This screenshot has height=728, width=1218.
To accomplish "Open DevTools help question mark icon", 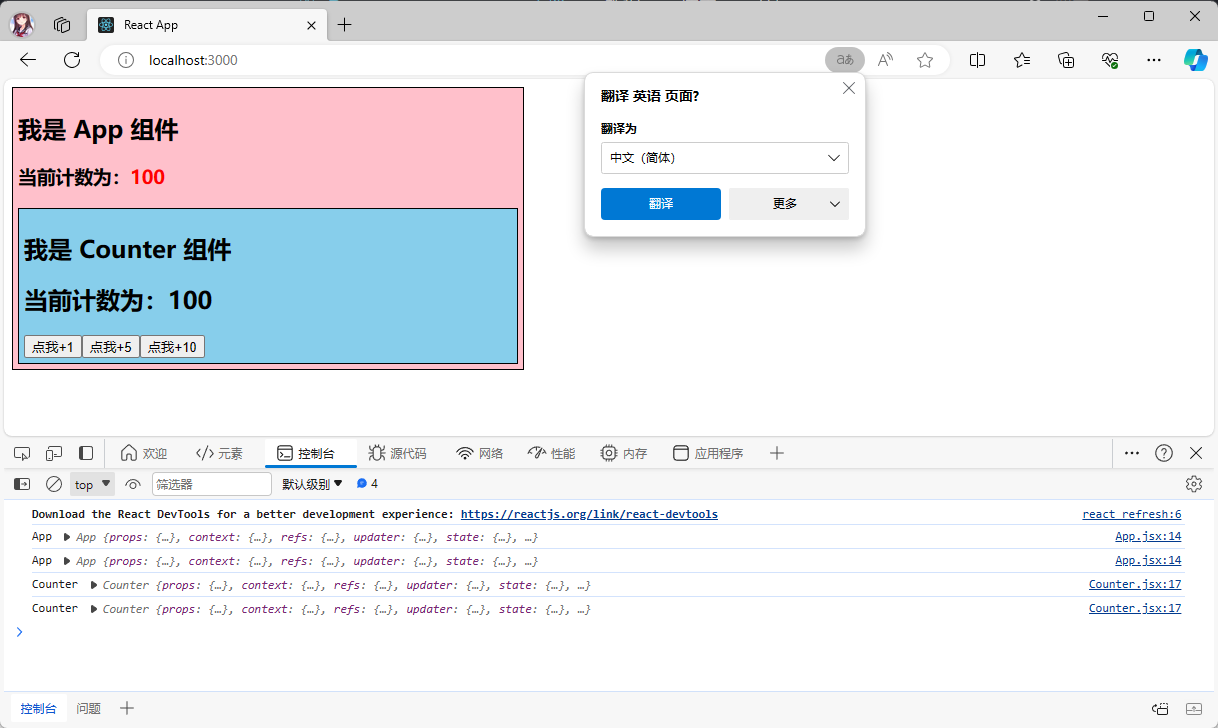I will click(1163, 453).
